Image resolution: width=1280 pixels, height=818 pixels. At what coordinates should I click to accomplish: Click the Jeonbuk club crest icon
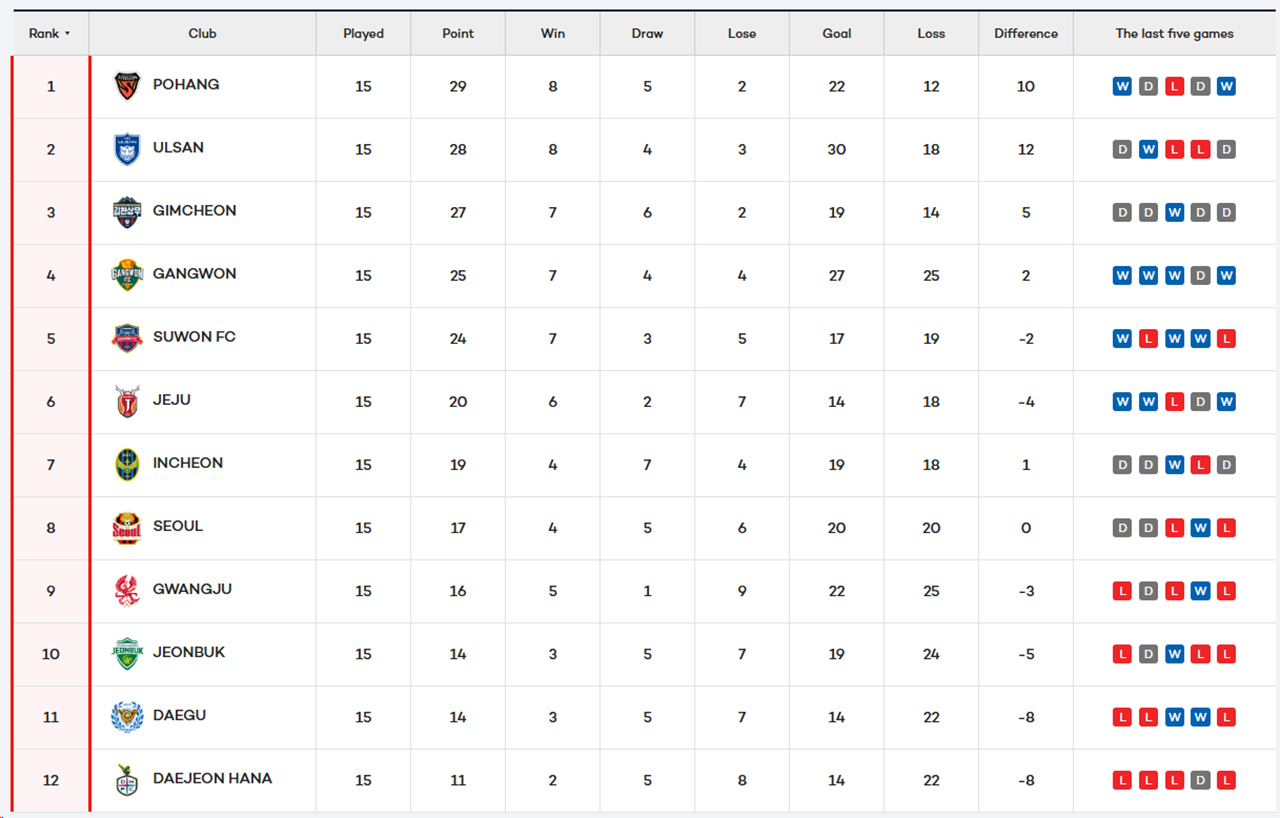[127, 654]
